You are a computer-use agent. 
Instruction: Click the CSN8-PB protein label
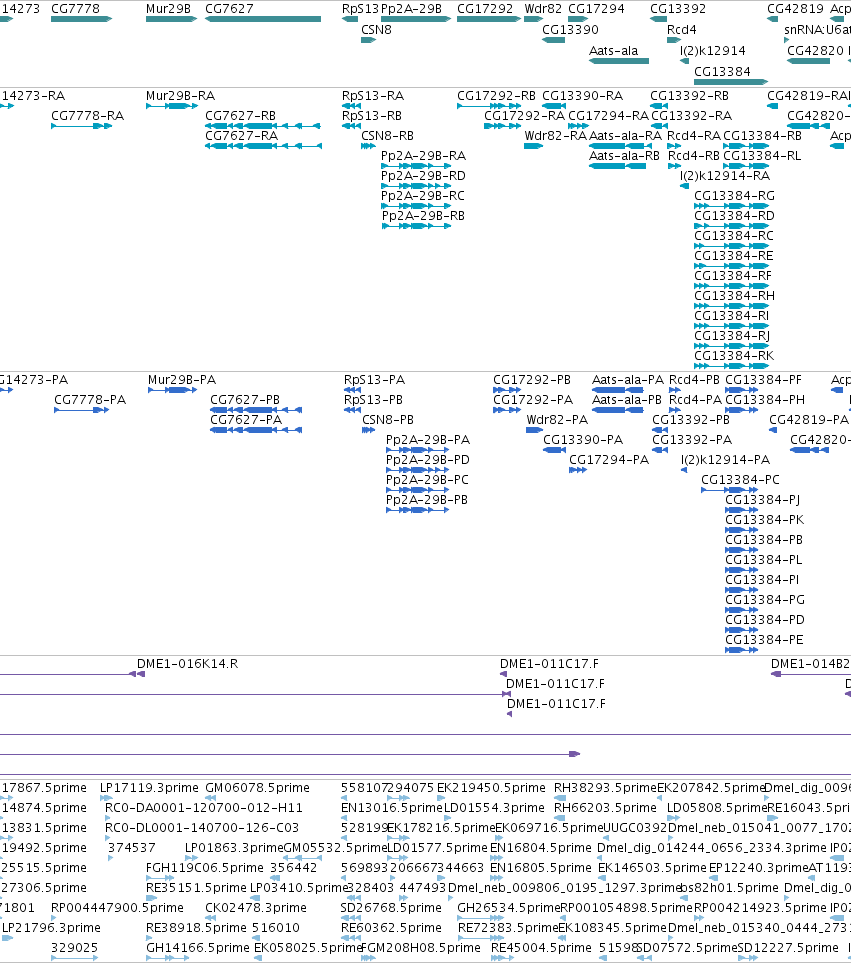pos(388,419)
